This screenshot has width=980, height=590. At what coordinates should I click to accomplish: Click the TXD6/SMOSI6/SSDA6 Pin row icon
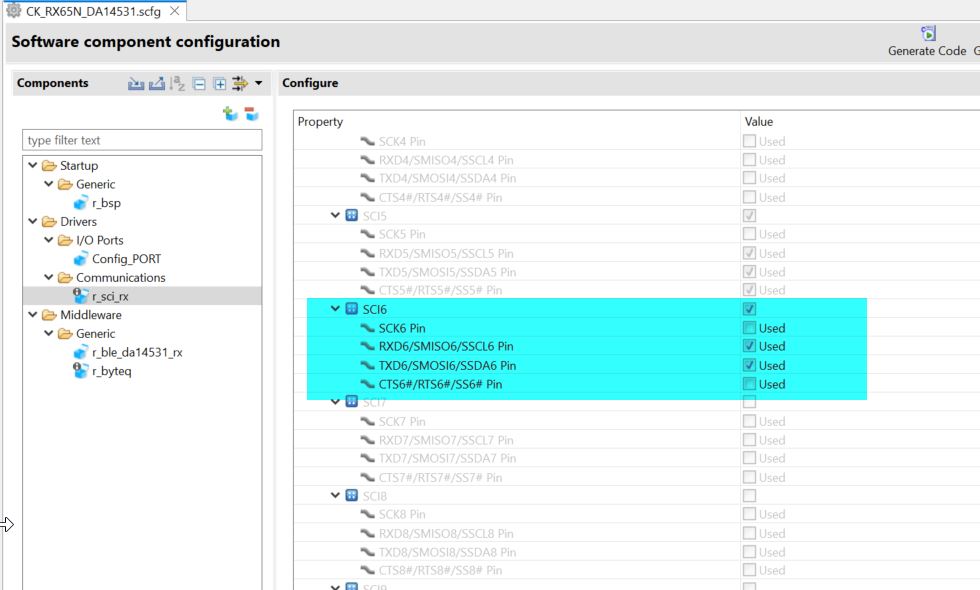(x=368, y=365)
